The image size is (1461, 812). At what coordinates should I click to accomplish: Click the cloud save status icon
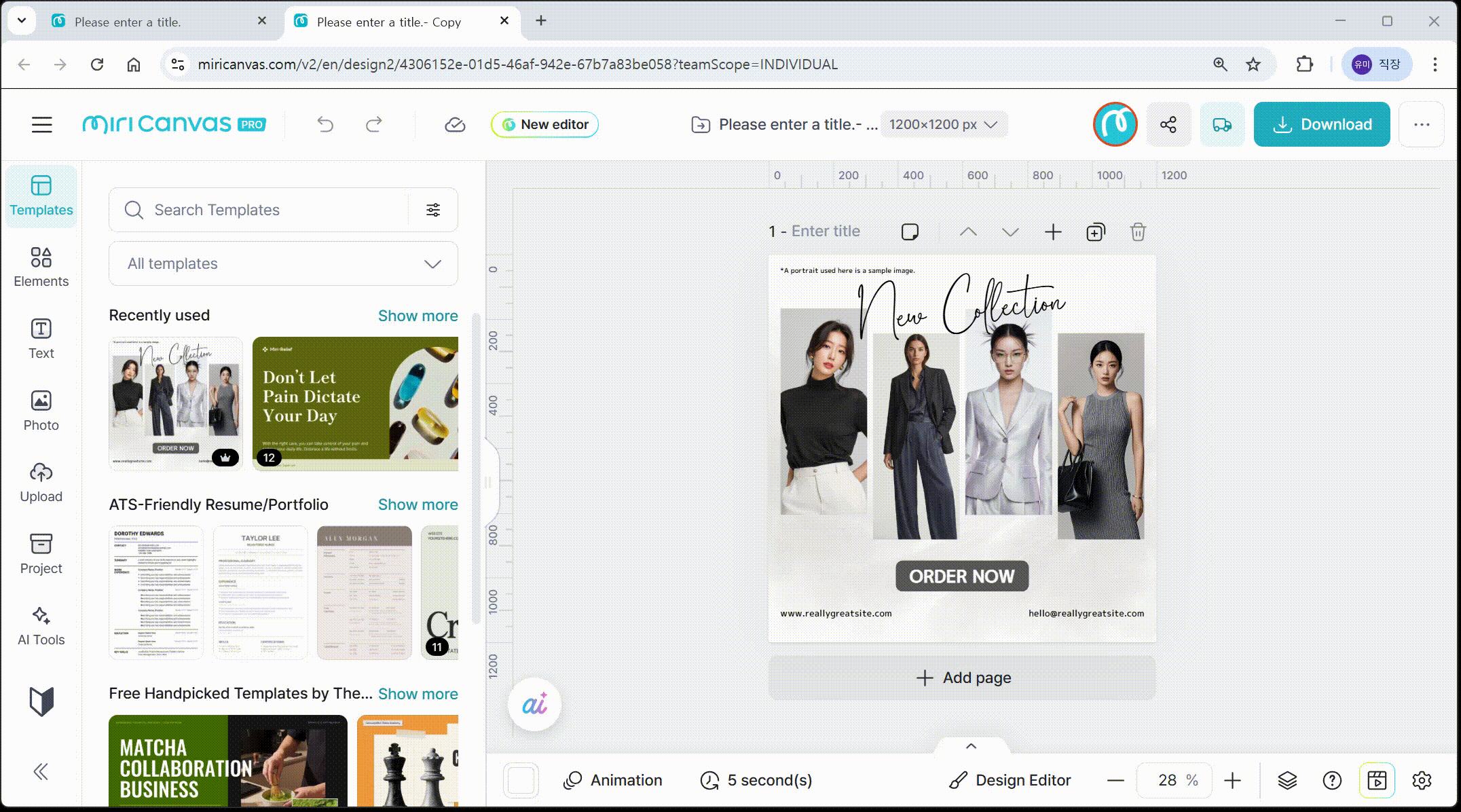click(x=454, y=124)
